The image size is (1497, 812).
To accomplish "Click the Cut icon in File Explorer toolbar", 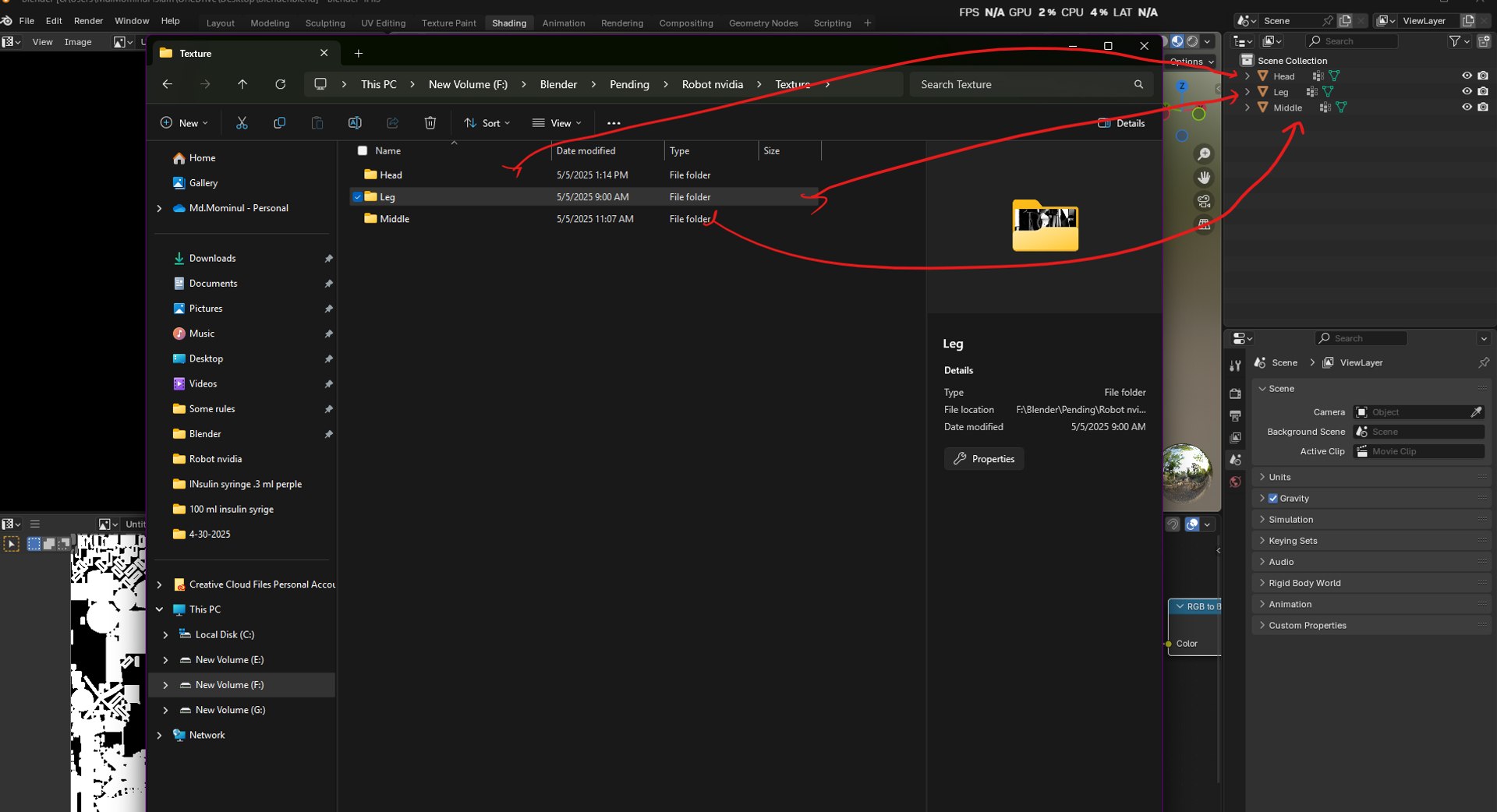I will click(x=242, y=123).
